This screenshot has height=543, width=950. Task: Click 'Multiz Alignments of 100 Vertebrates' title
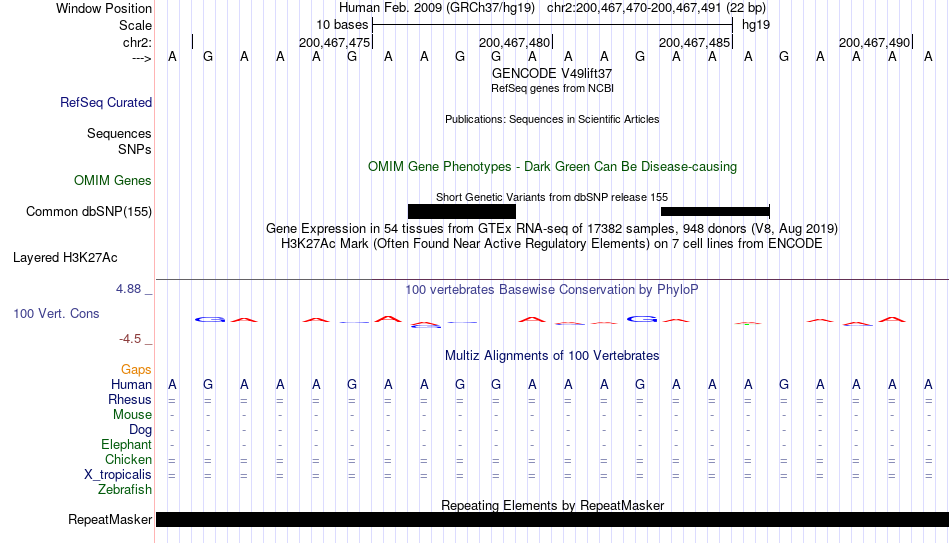552,356
